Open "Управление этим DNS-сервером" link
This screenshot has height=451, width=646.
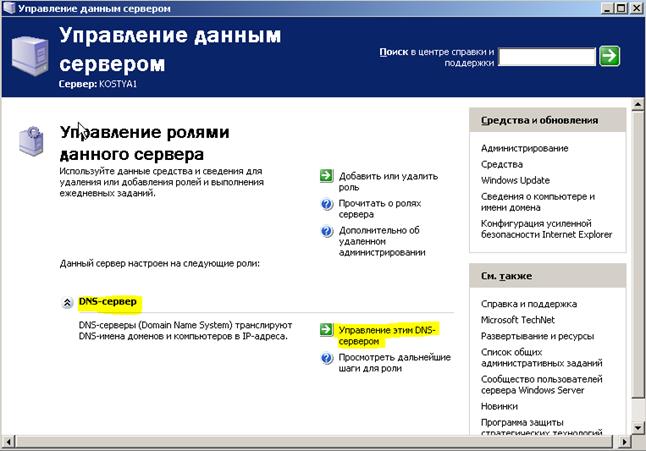(x=386, y=336)
